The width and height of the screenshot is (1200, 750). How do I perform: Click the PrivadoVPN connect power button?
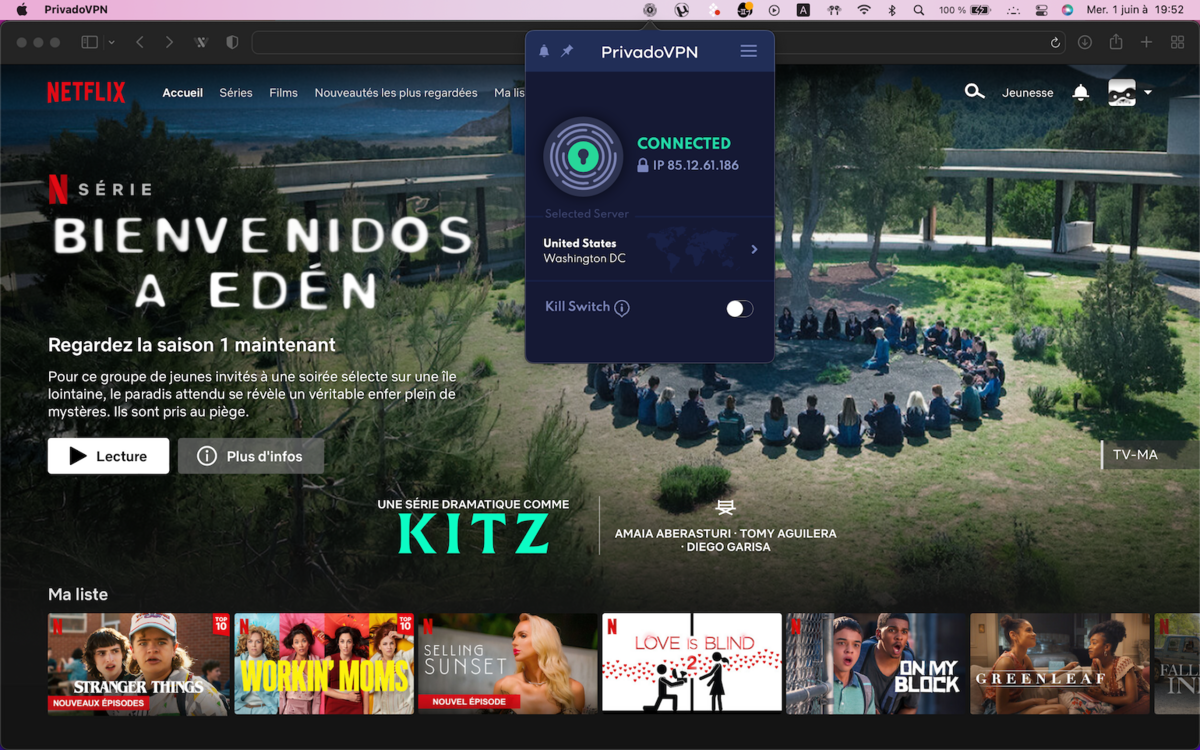click(583, 156)
